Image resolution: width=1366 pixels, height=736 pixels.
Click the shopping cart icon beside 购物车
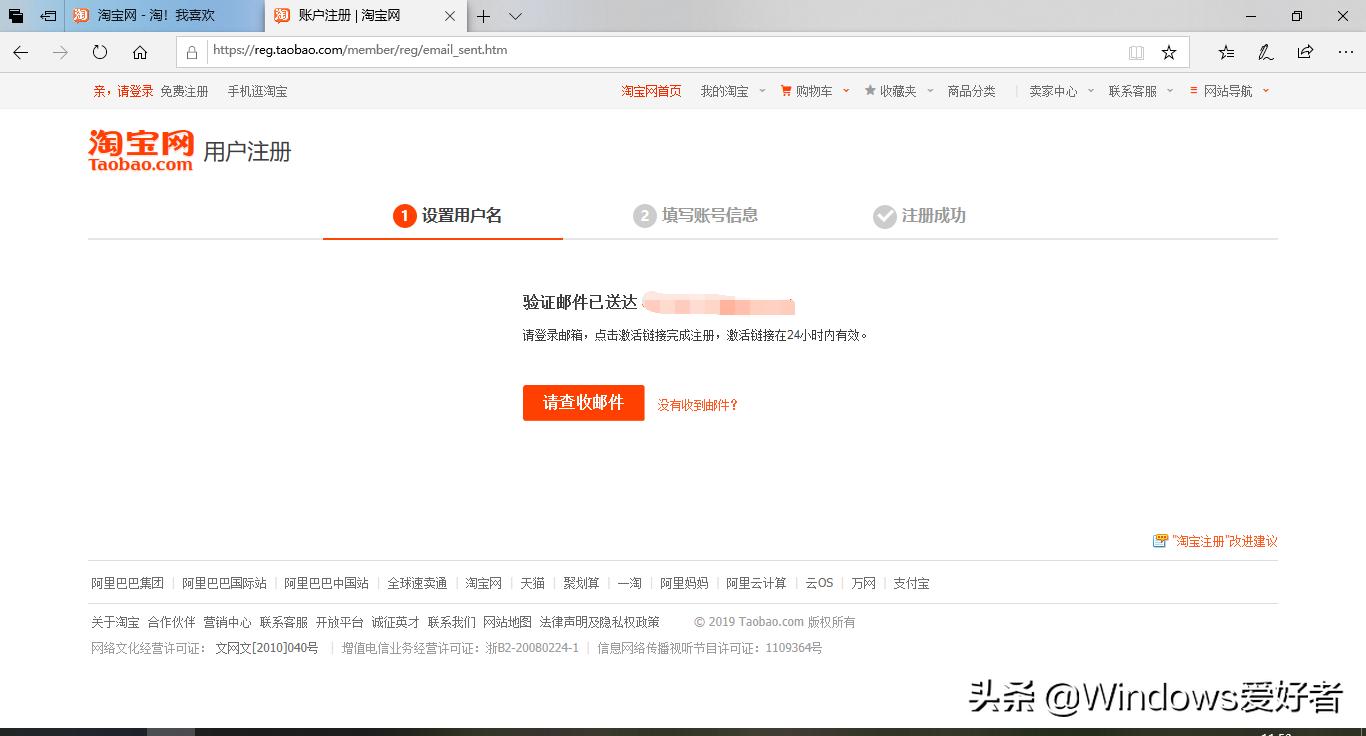(787, 90)
